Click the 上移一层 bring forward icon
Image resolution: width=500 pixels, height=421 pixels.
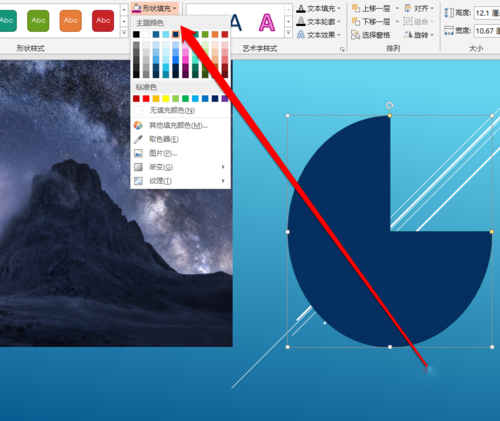click(x=356, y=8)
